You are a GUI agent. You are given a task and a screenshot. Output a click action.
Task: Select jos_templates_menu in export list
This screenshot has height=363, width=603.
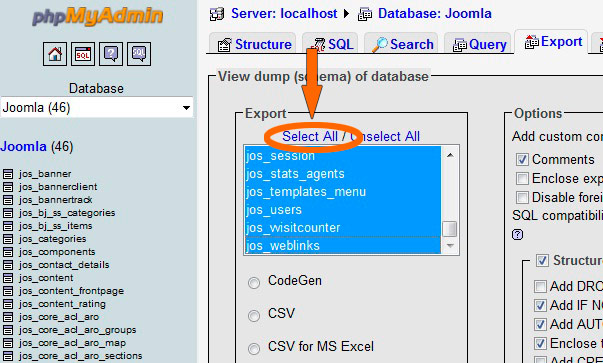click(343, 192)
